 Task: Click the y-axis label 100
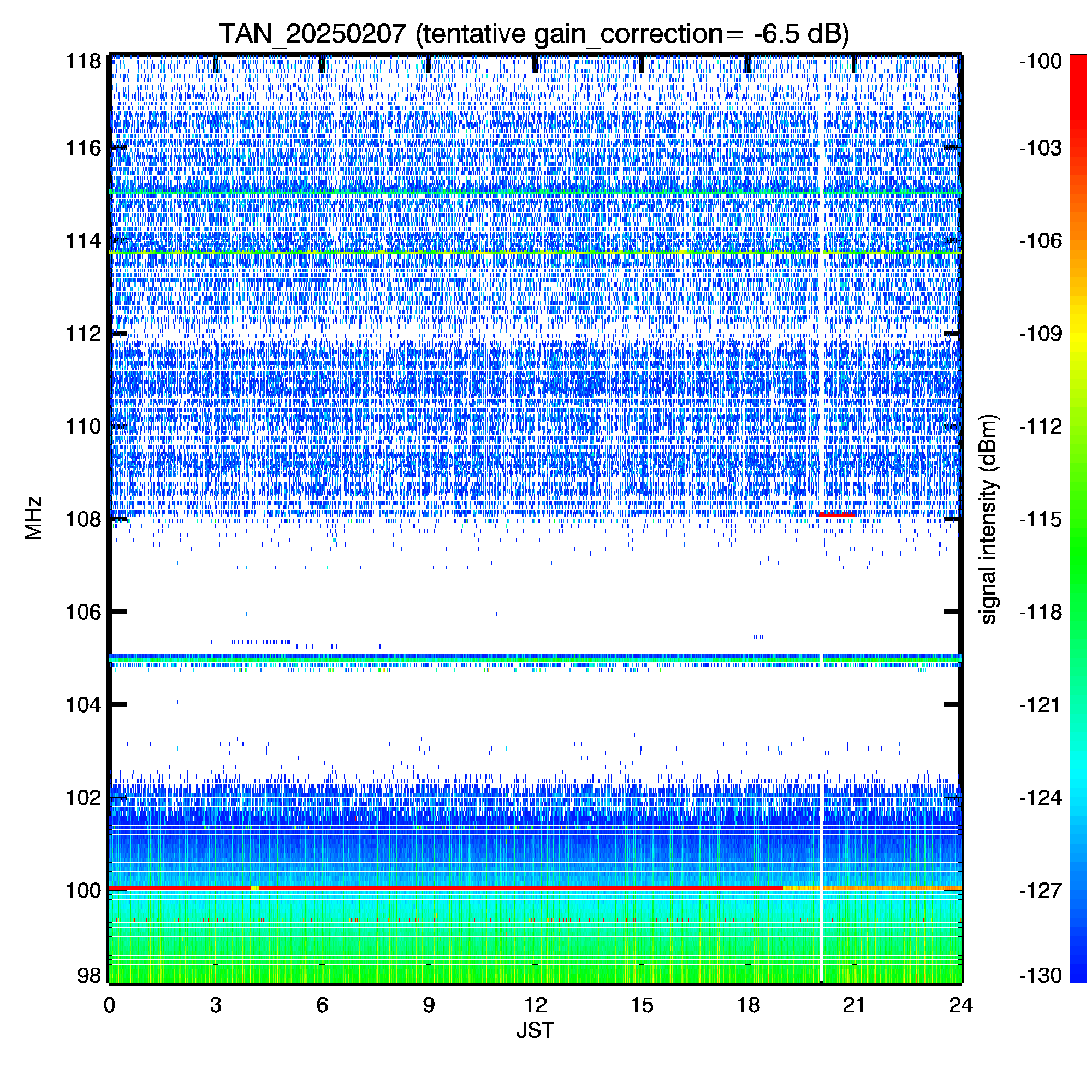(84, 890)
